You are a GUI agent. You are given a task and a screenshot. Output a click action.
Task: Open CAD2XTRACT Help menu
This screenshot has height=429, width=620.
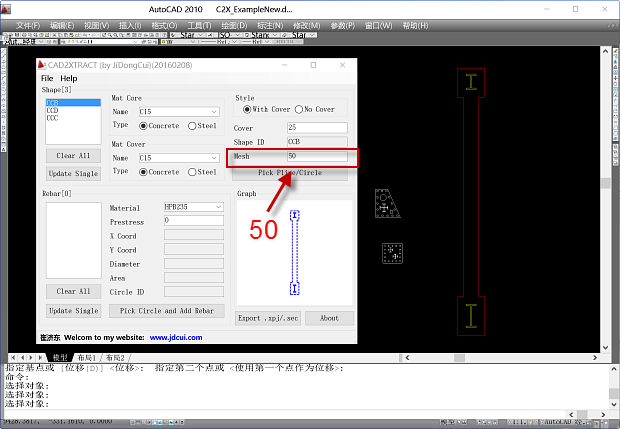coord(68,78)
